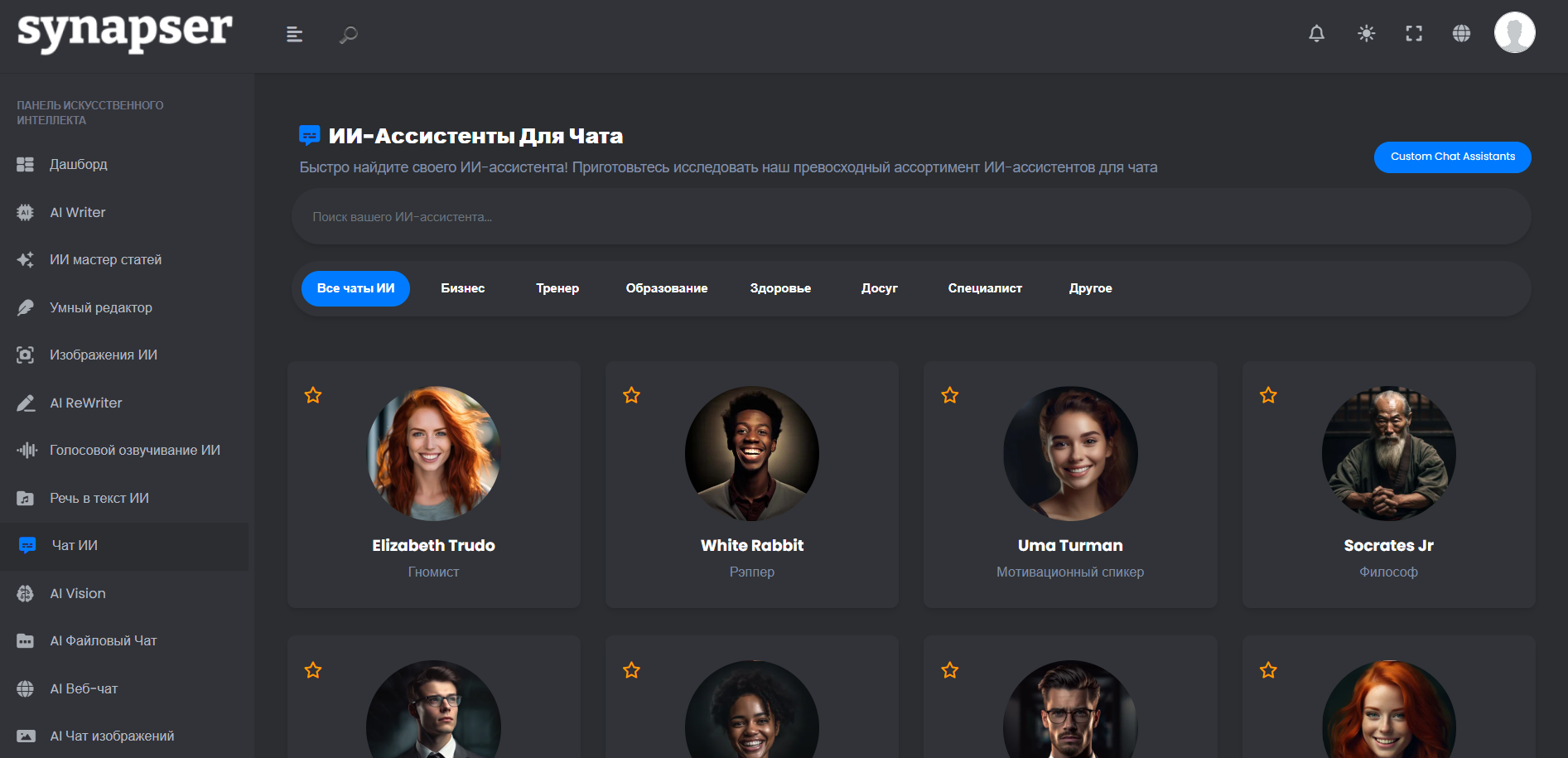The image size is (1568, 758).
Task: Click the White Rabbit name
Action: 752,546
